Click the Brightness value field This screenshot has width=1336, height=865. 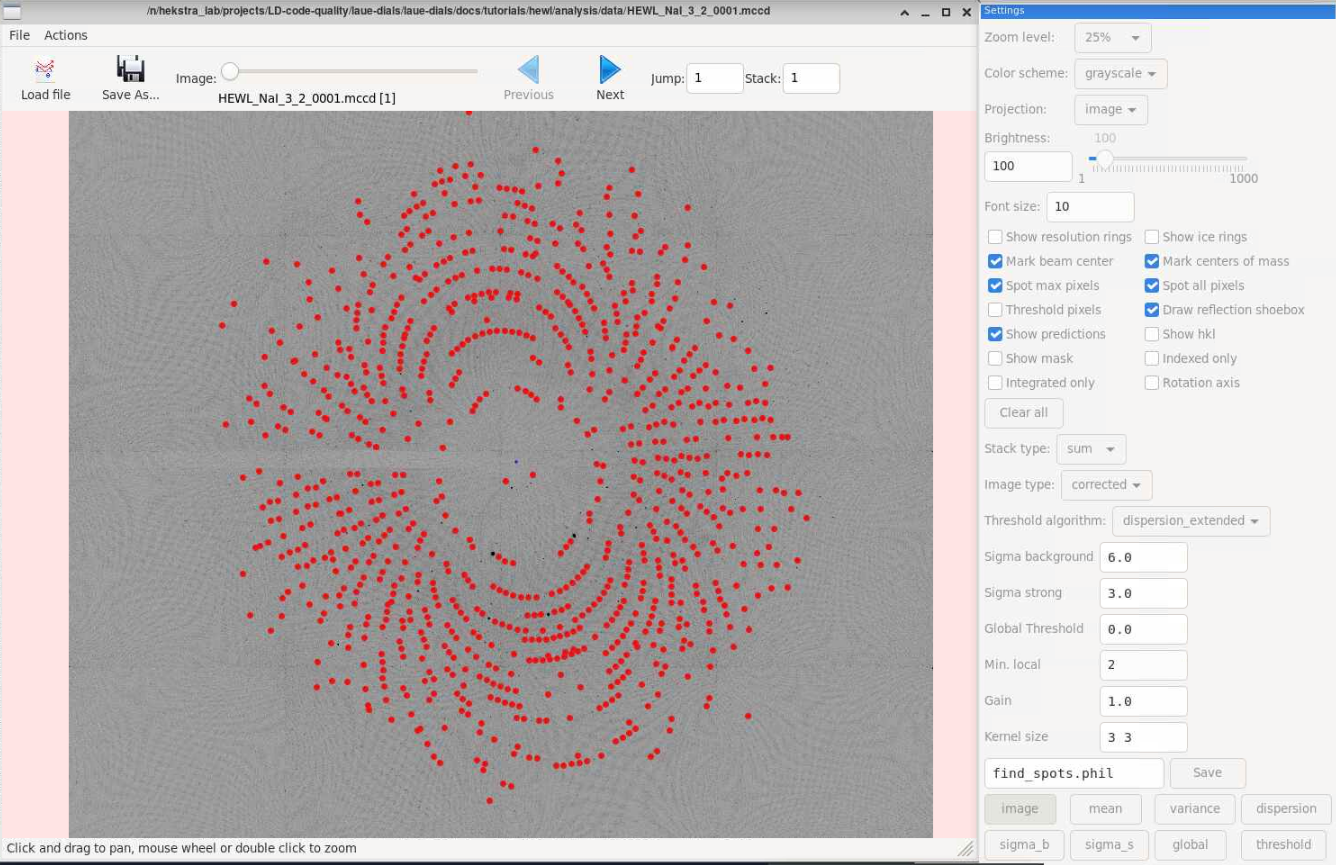[x=1028, y=166]
